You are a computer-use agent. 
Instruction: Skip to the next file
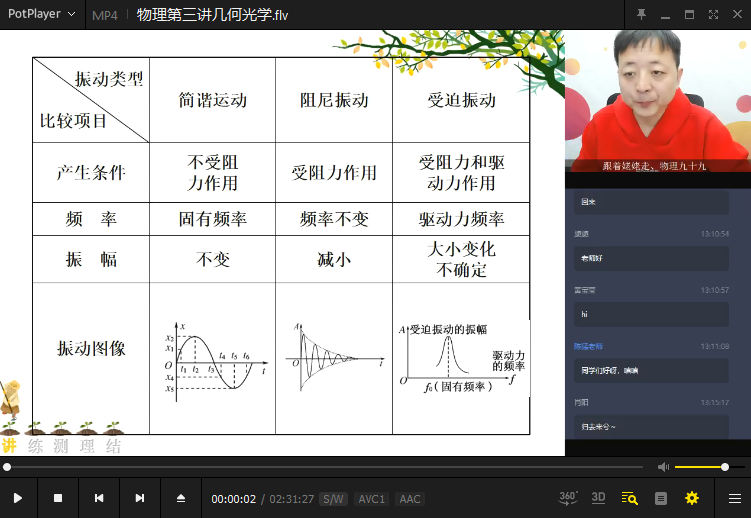point(140,498)
